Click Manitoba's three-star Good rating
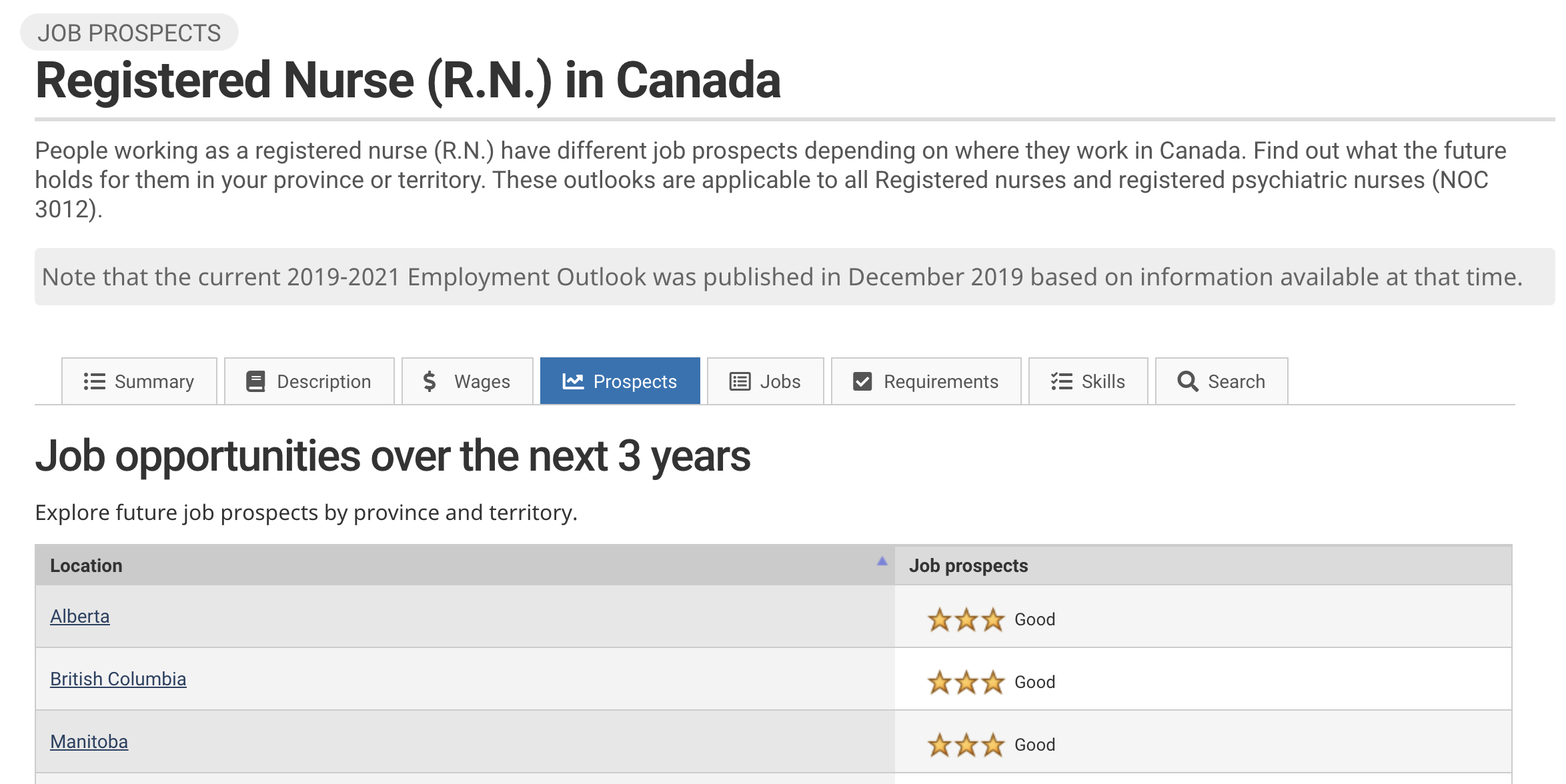Screen dimensions: 1566x784 click(x=991, y=745)
